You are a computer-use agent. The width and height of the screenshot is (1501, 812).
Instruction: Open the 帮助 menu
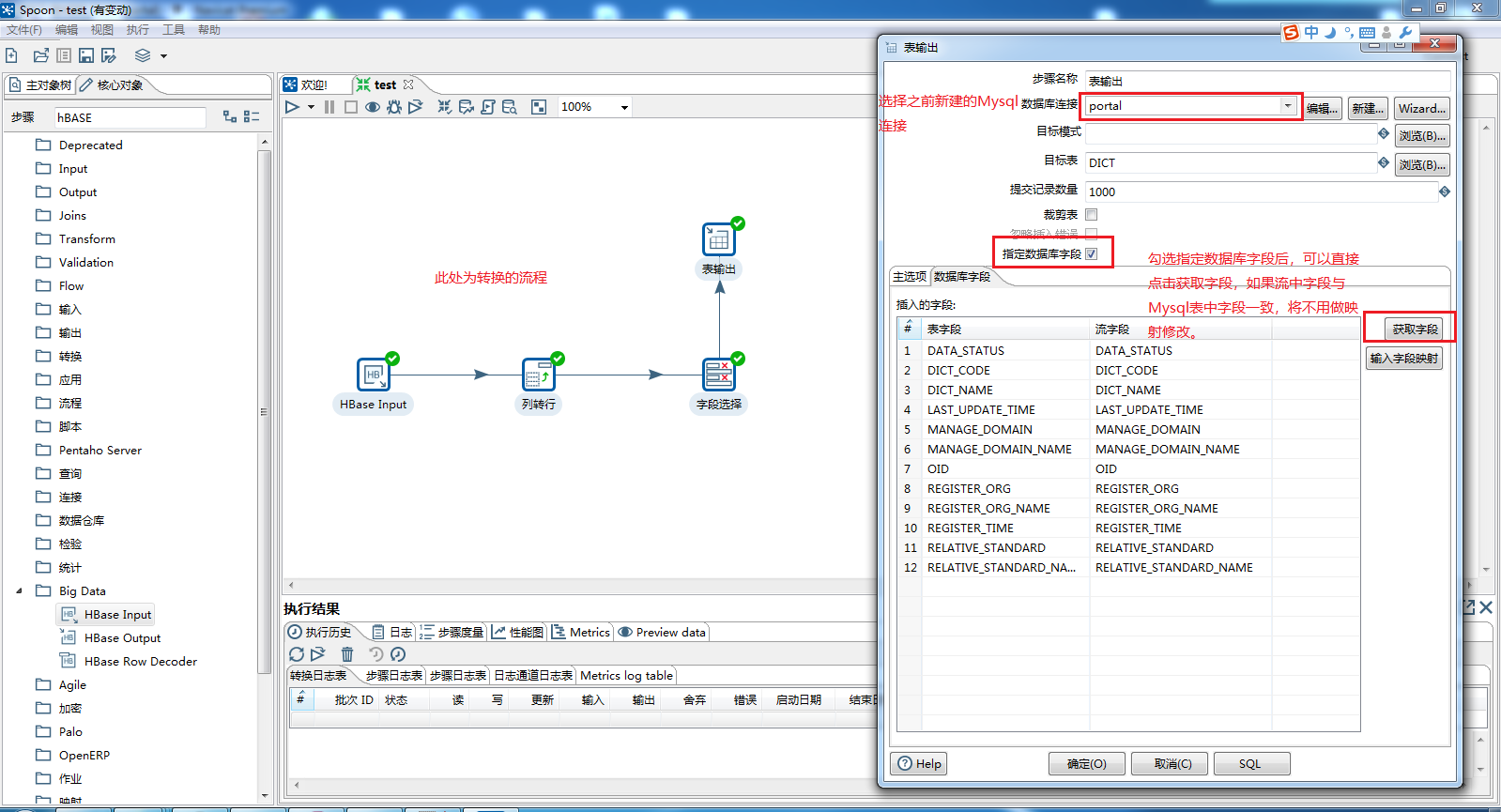[x=209, y=30]
